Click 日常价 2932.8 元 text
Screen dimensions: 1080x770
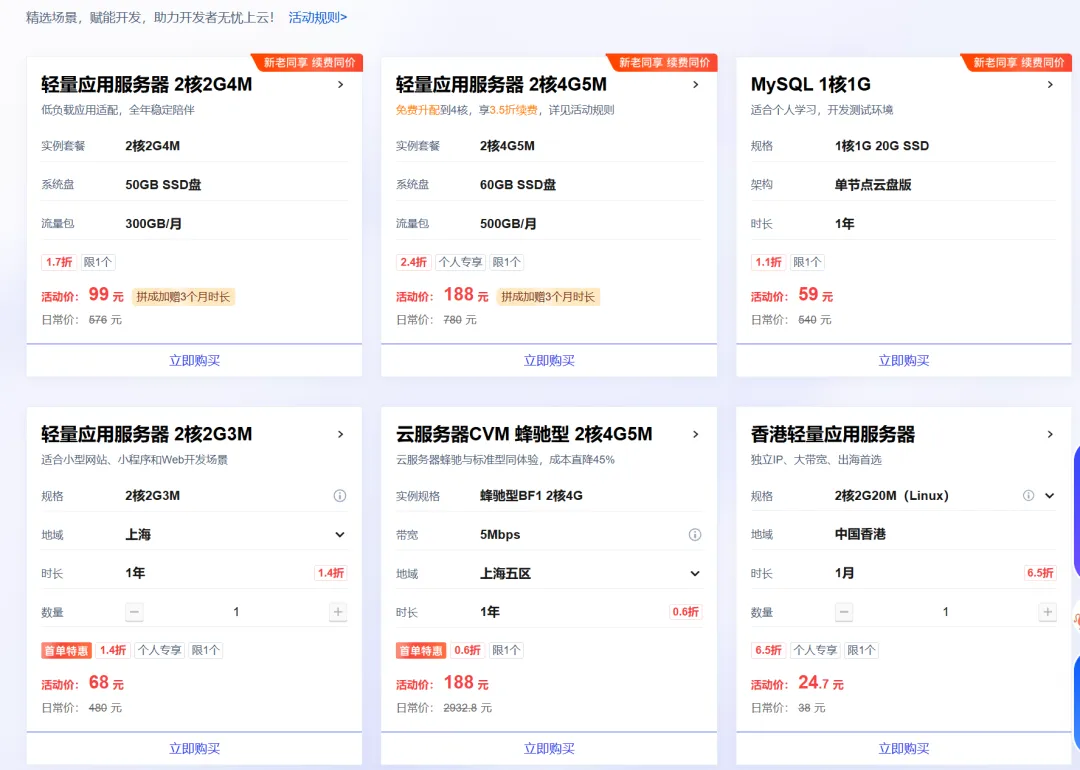click(444, 708)
